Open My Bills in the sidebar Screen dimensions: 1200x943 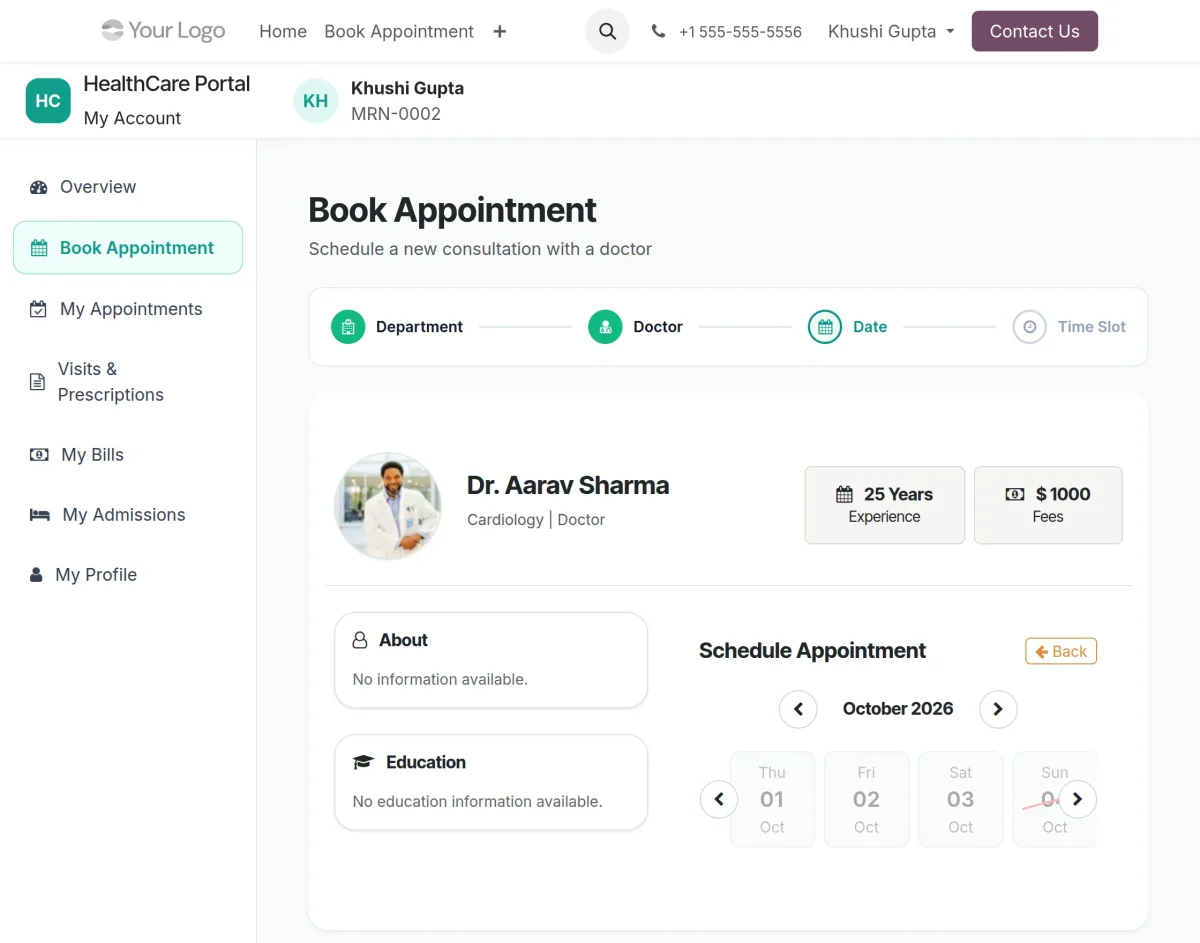(128, 455)
